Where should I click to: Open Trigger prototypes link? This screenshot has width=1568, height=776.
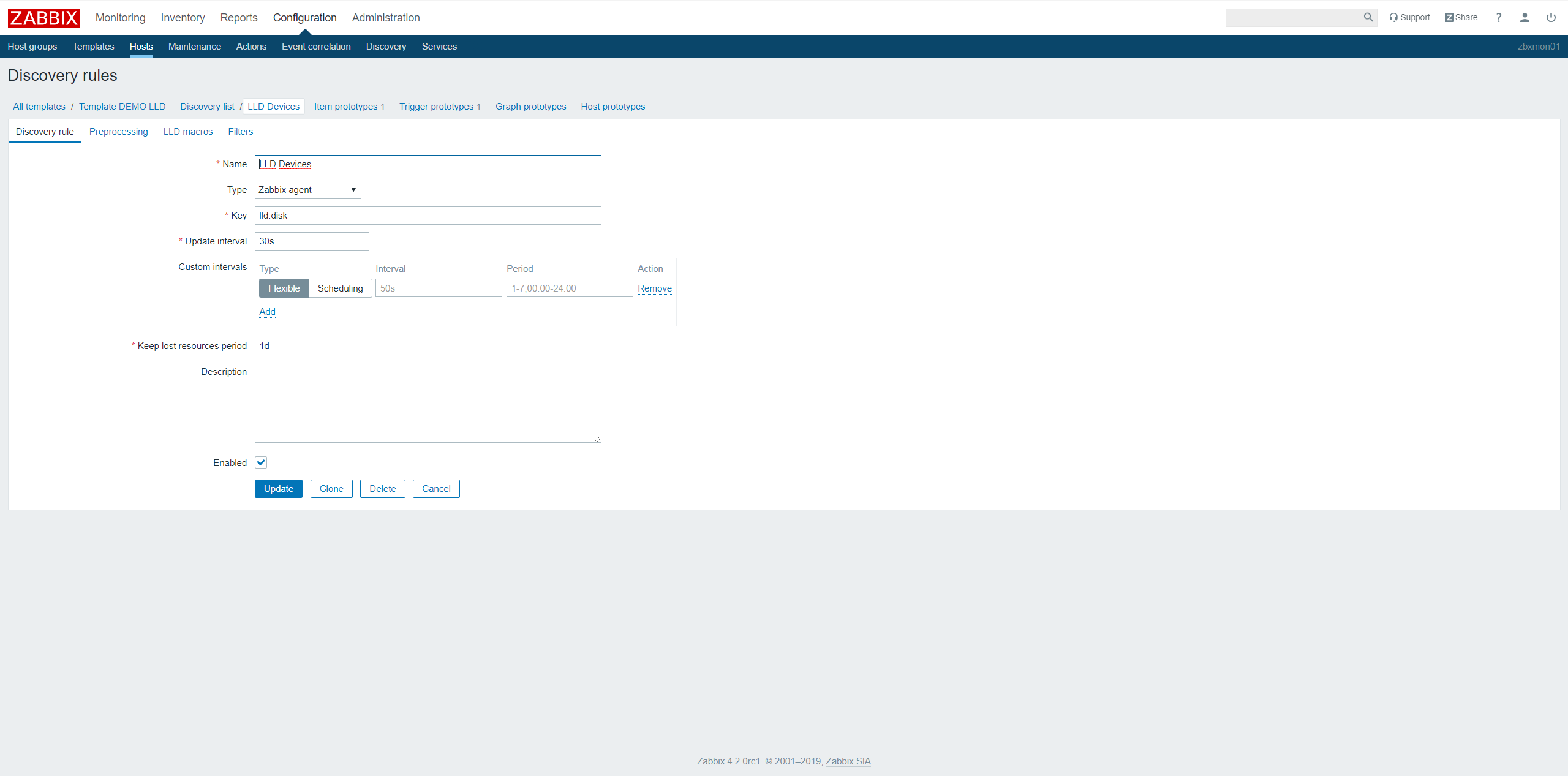(x=437, y=107)
